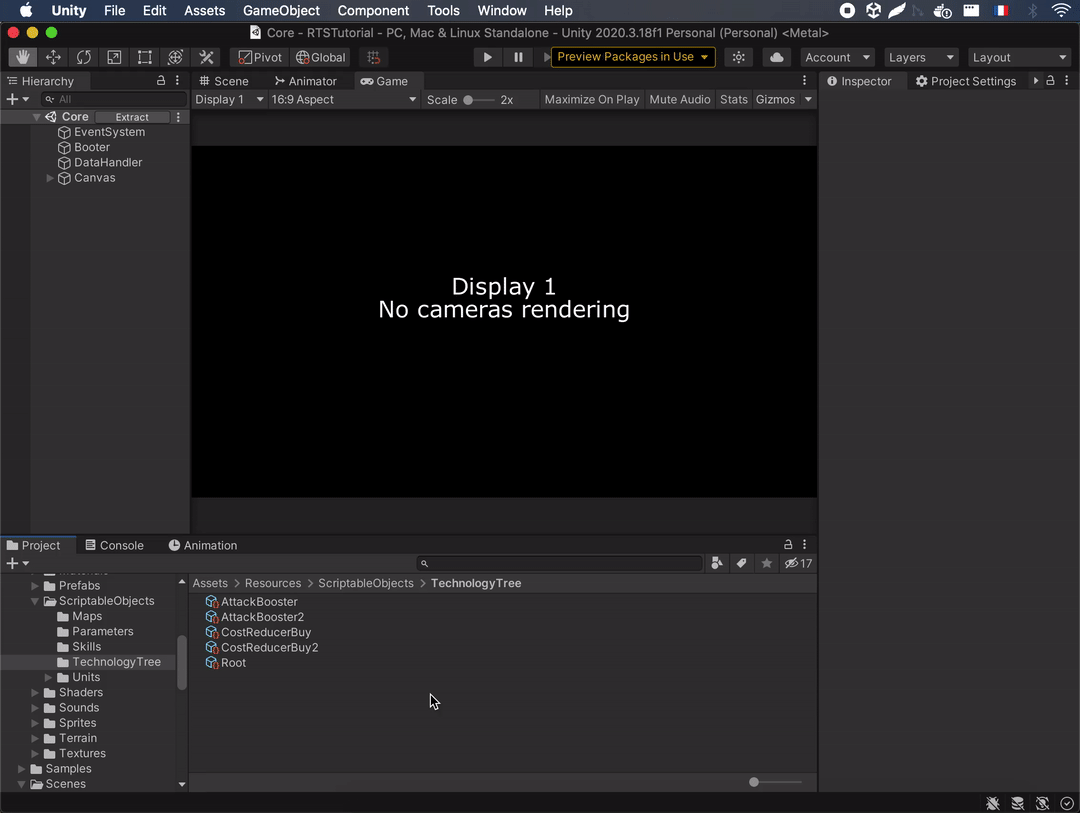Screen dimensions: 1080x813
Task: Select the Rotate tool
Action: pos(83,57)
